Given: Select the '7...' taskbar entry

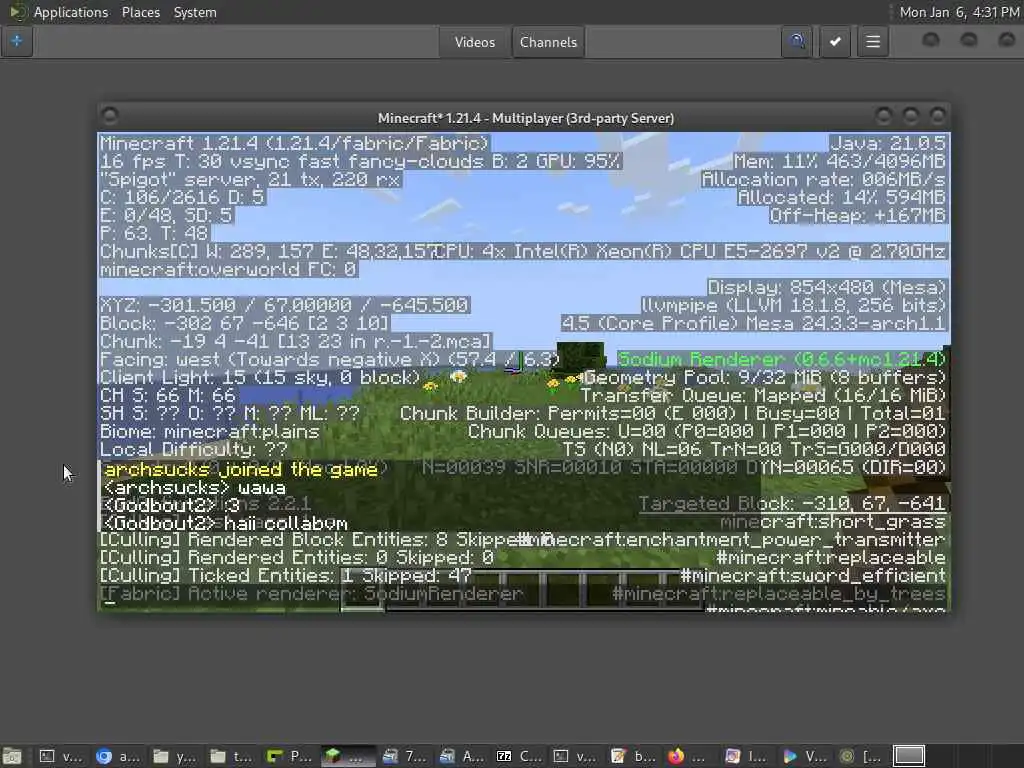Looking at the screenshot, I should 404,756.
